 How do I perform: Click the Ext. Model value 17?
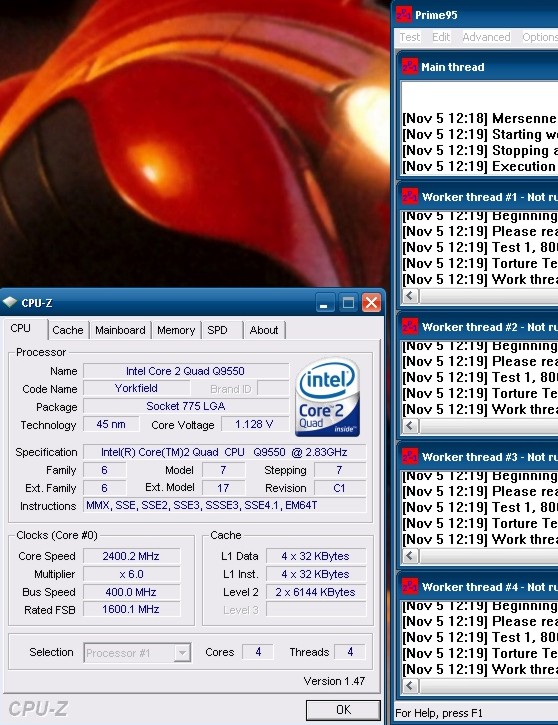[223, 488]
